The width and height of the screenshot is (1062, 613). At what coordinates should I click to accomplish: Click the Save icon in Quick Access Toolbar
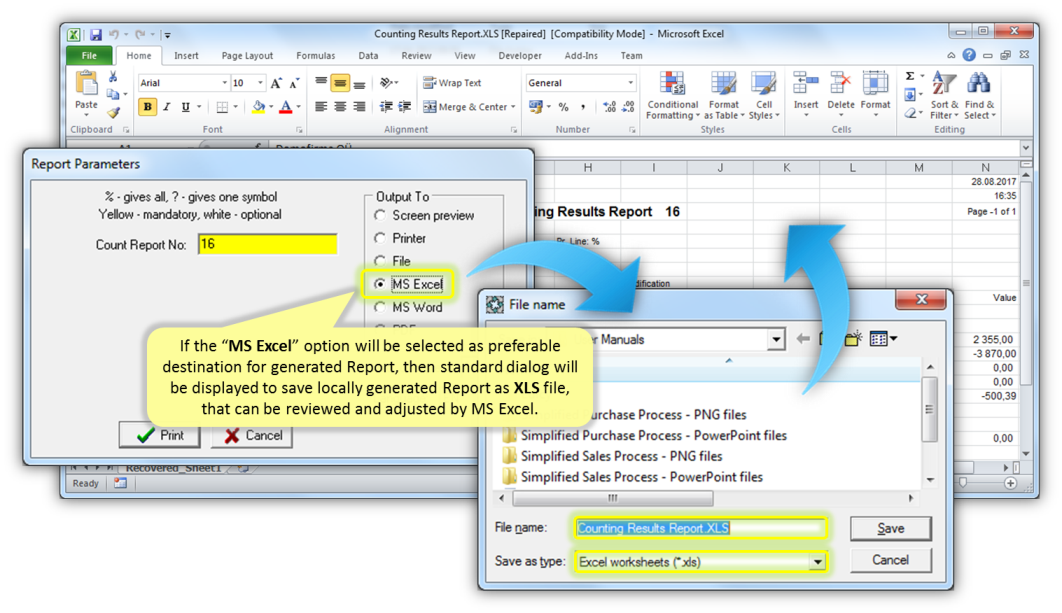95,34
